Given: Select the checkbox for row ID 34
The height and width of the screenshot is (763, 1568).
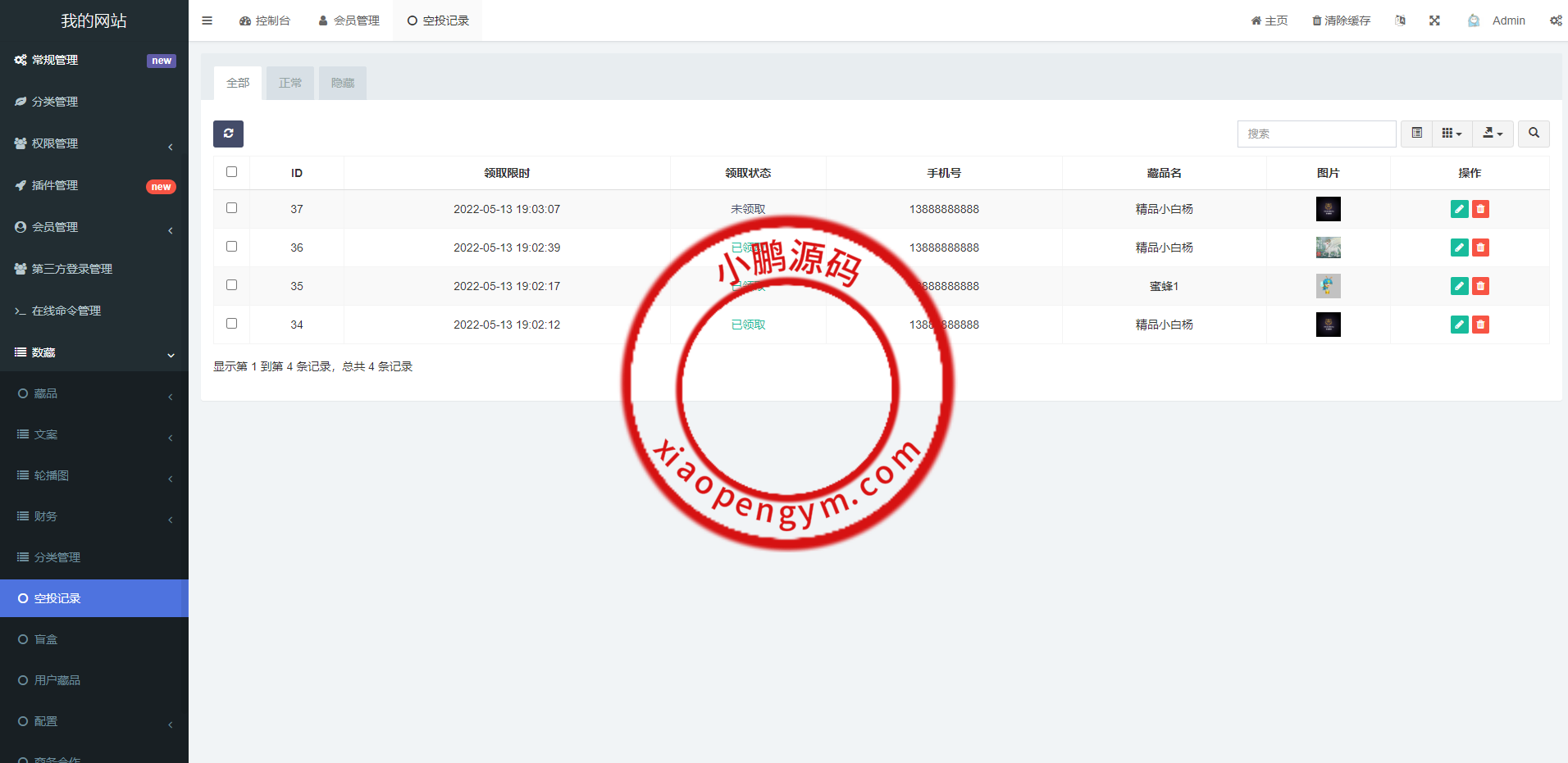Looking at the screenshot, I should click(x=231, y=324).
